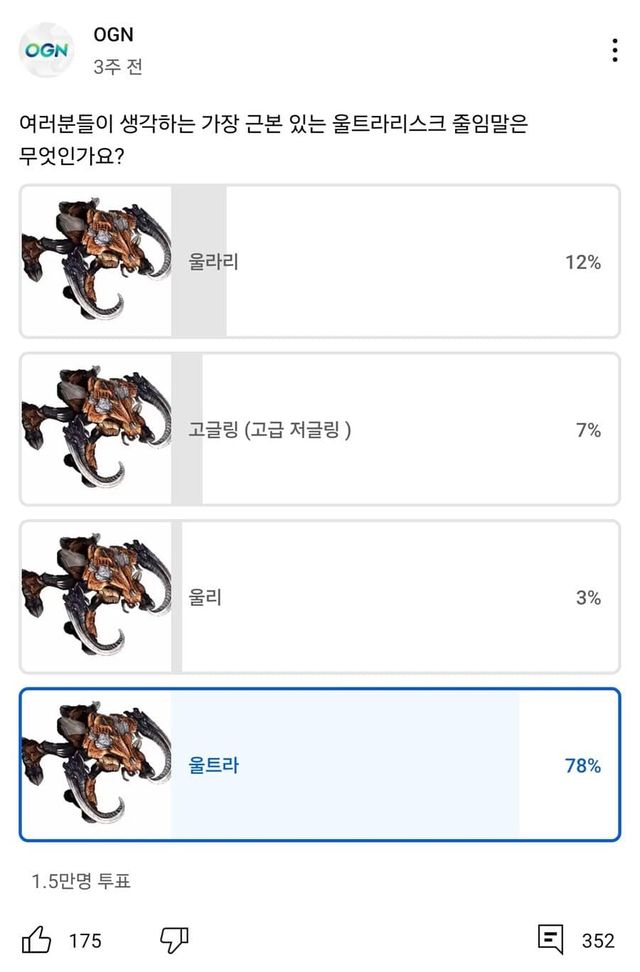Screen dimensions: 640x972
Task: Open the OGN channel avatar
Action: click(x=46, y=50)
